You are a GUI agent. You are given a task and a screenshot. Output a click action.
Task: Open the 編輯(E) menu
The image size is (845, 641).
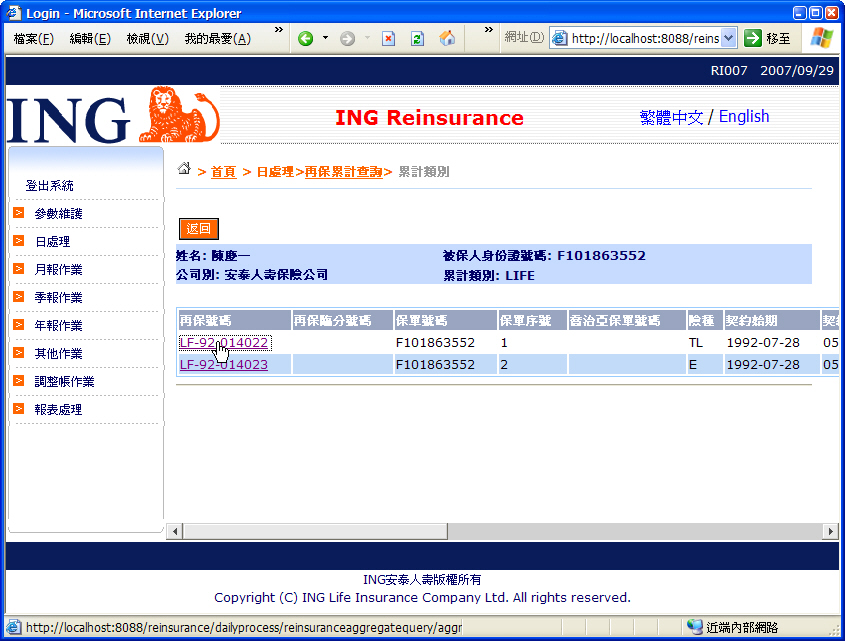90,39
